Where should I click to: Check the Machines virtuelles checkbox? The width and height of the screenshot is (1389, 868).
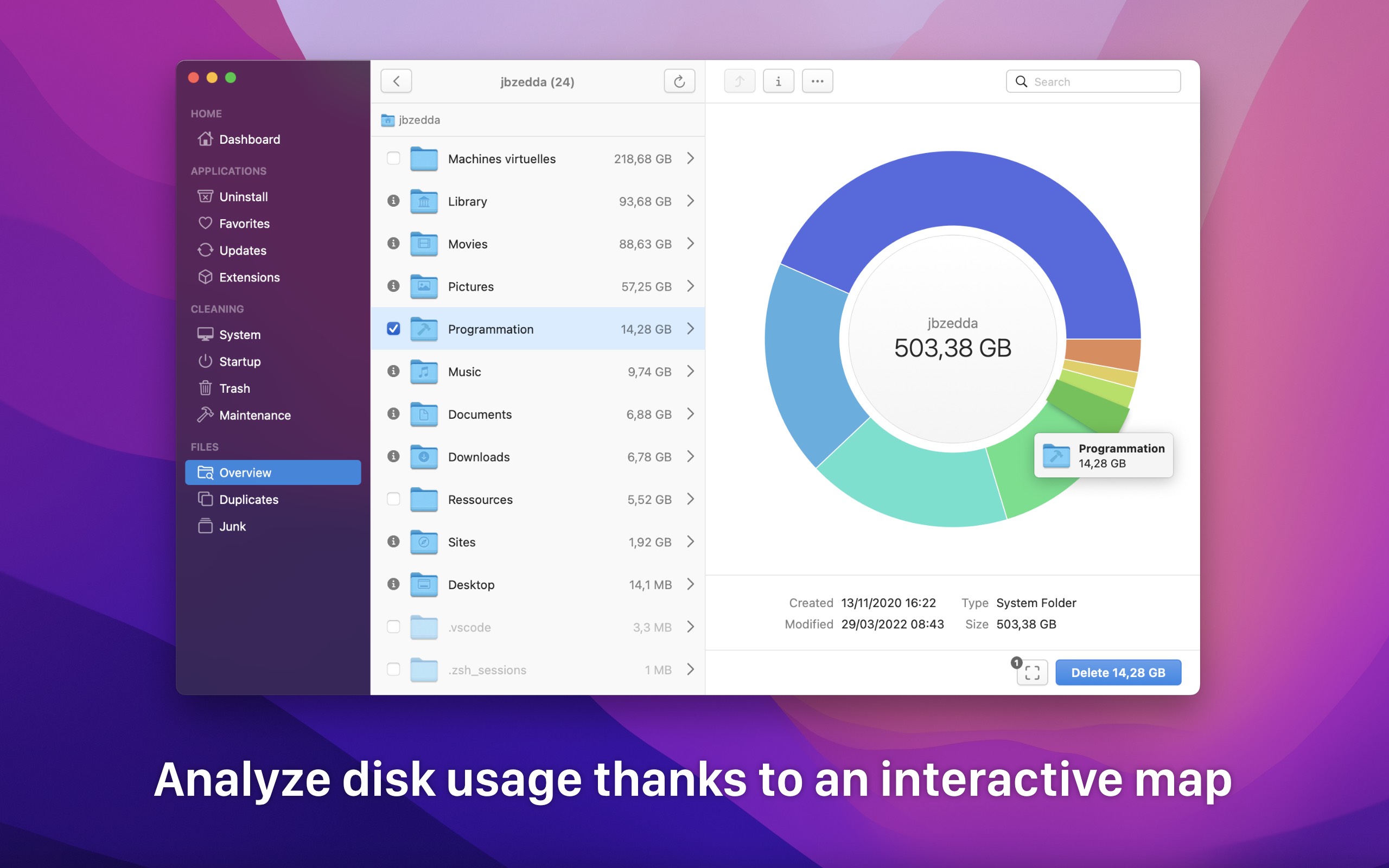point(393,158)
